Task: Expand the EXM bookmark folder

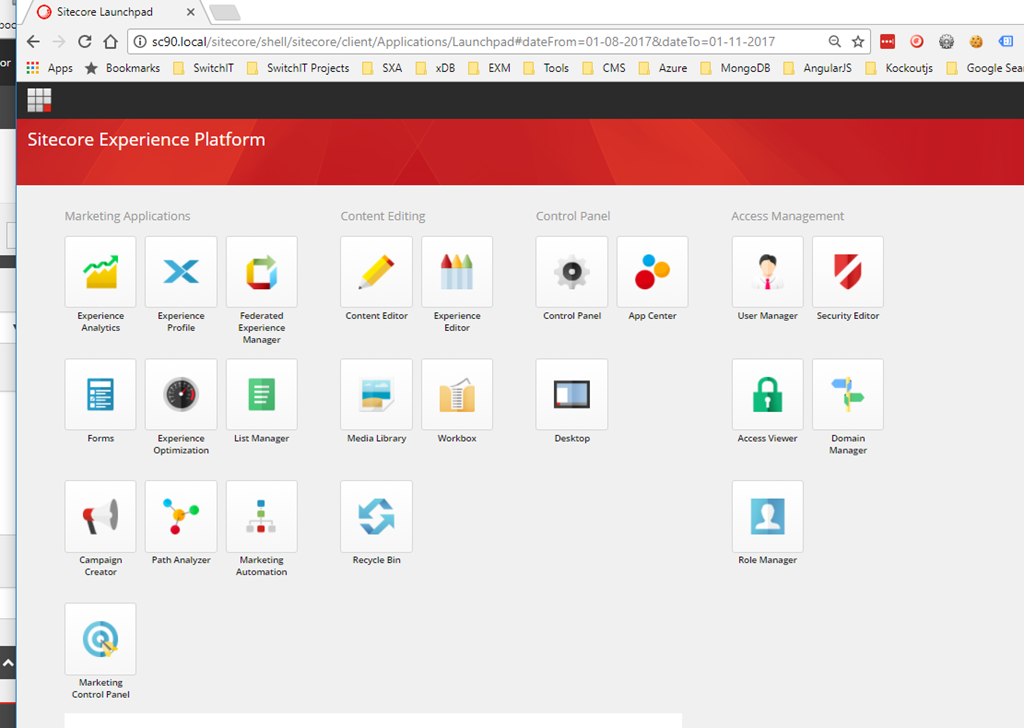Action: point(489,68)
